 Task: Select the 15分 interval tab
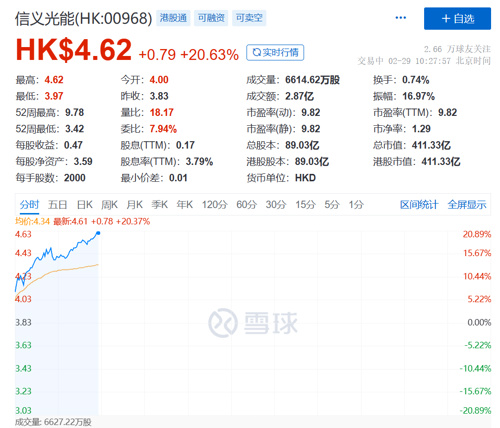(x=305, y=204)
